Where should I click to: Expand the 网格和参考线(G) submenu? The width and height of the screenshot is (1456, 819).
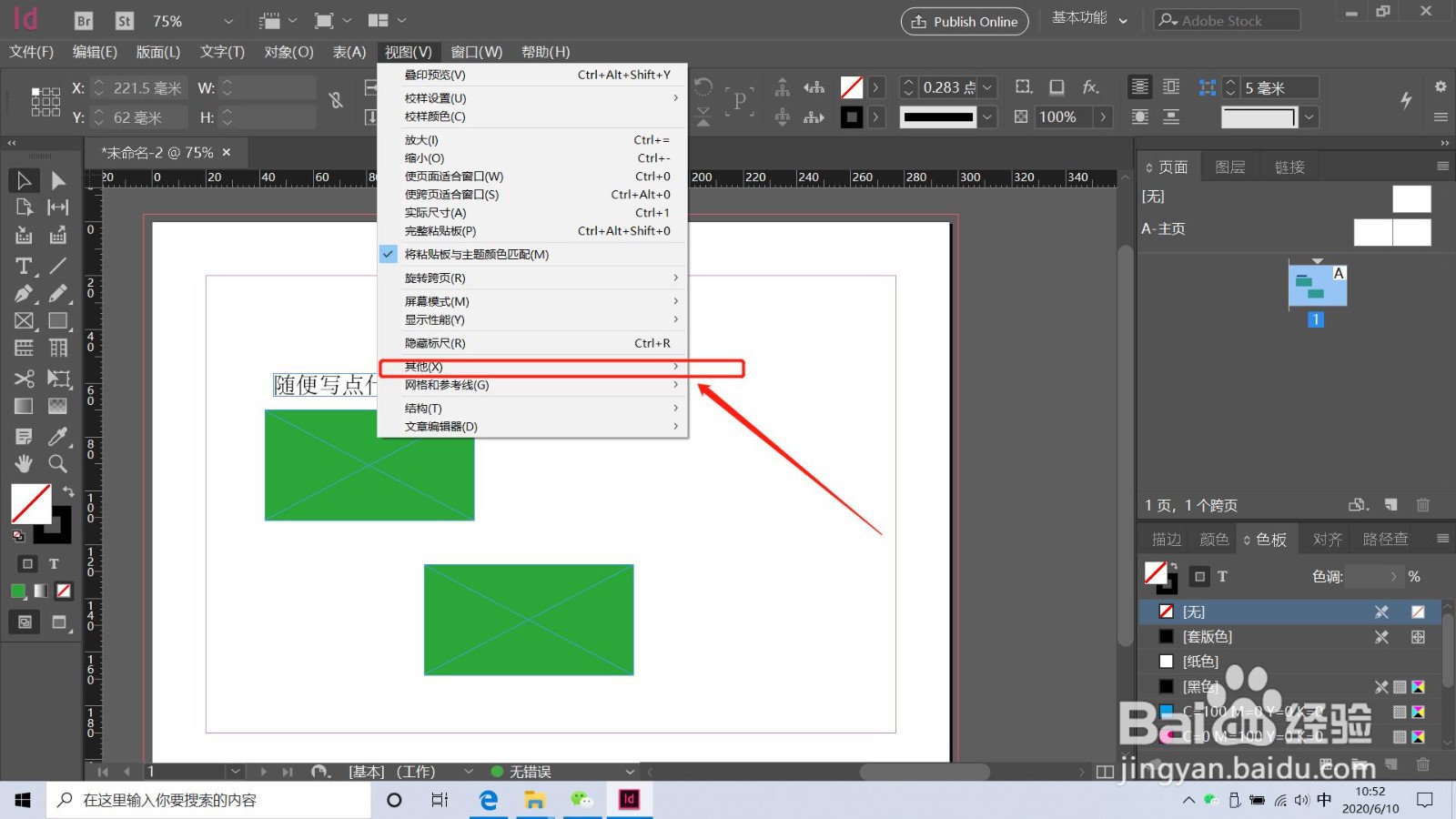coord(532,385)
